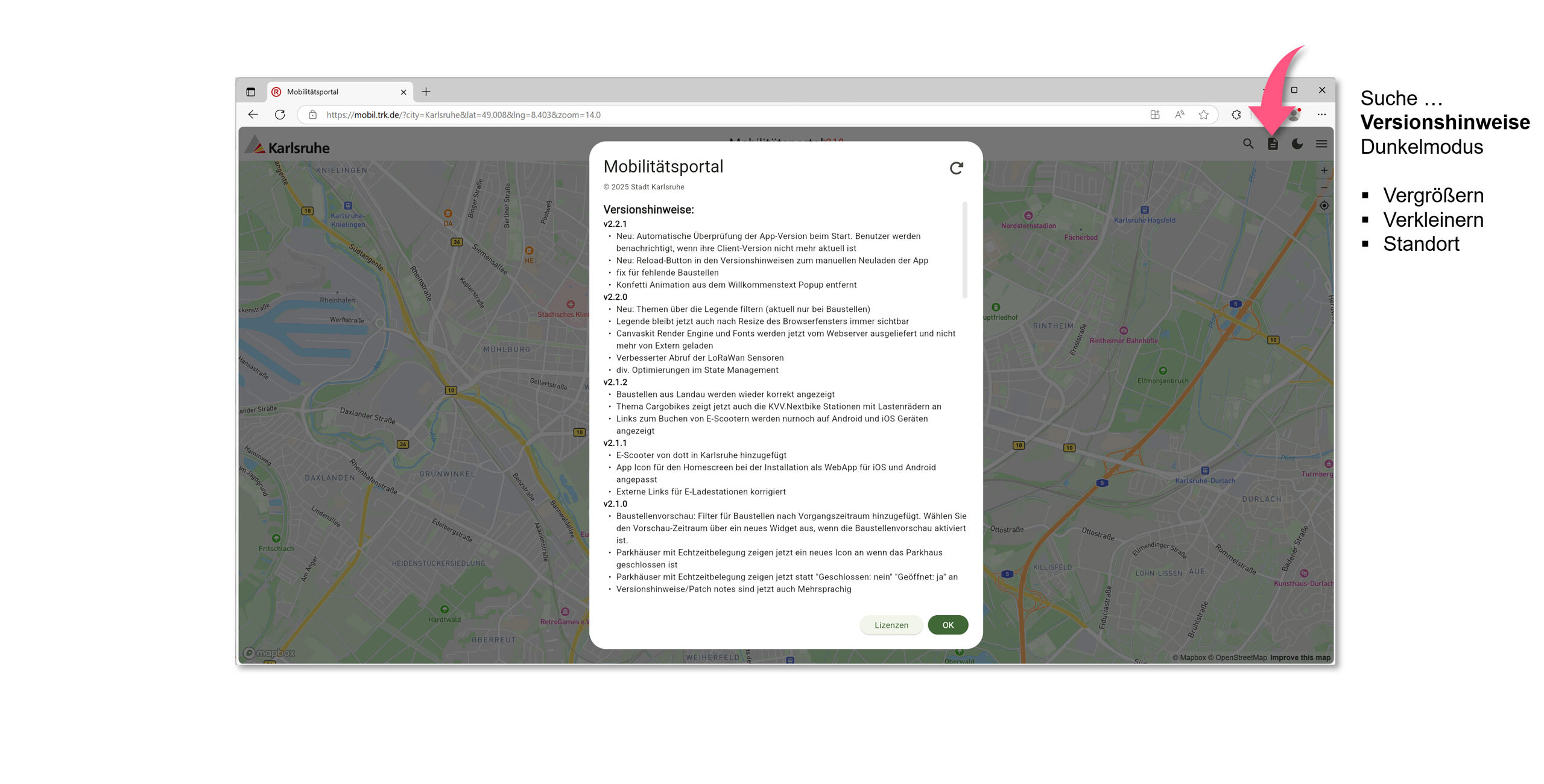Zoom out with the map minus button
This screenshot has width=1544, height=784.
[1324, 188]
